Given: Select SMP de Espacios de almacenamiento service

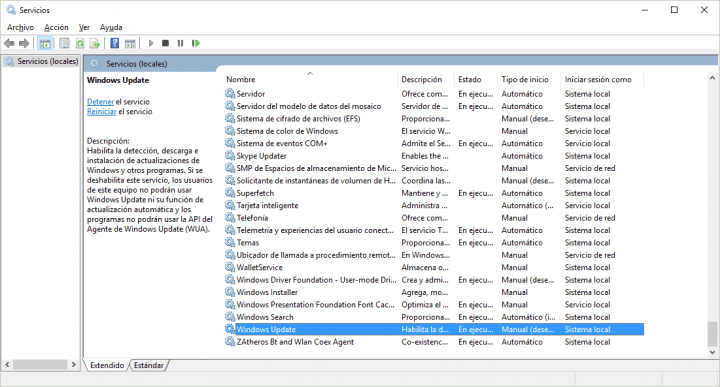Looking at the screenshot, I should (x=434, y=168).
